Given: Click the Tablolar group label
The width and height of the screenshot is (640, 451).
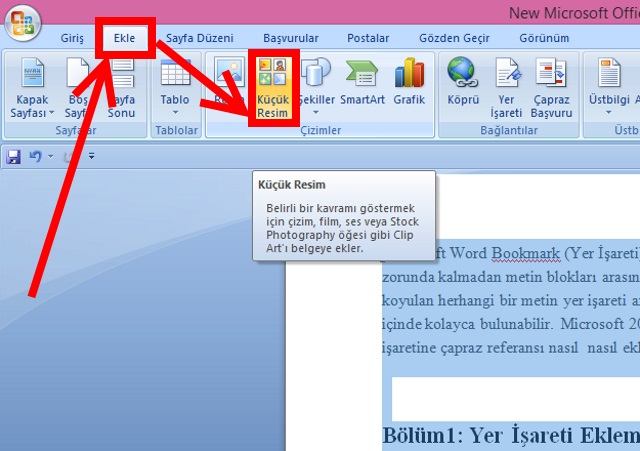Looking at the screenshot, I should (x=176, y=131).
